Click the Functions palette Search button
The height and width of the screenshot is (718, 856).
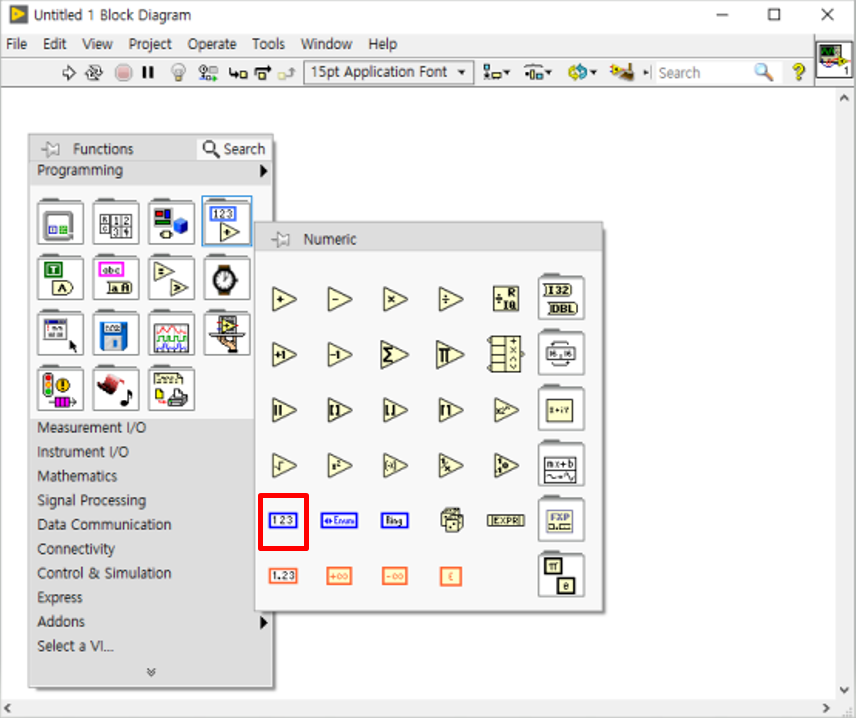coord(234,149)
